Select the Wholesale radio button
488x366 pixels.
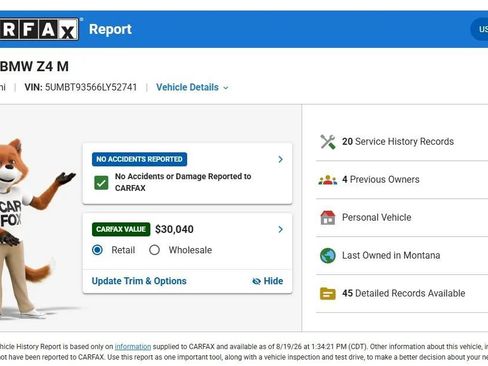[154, 250]
